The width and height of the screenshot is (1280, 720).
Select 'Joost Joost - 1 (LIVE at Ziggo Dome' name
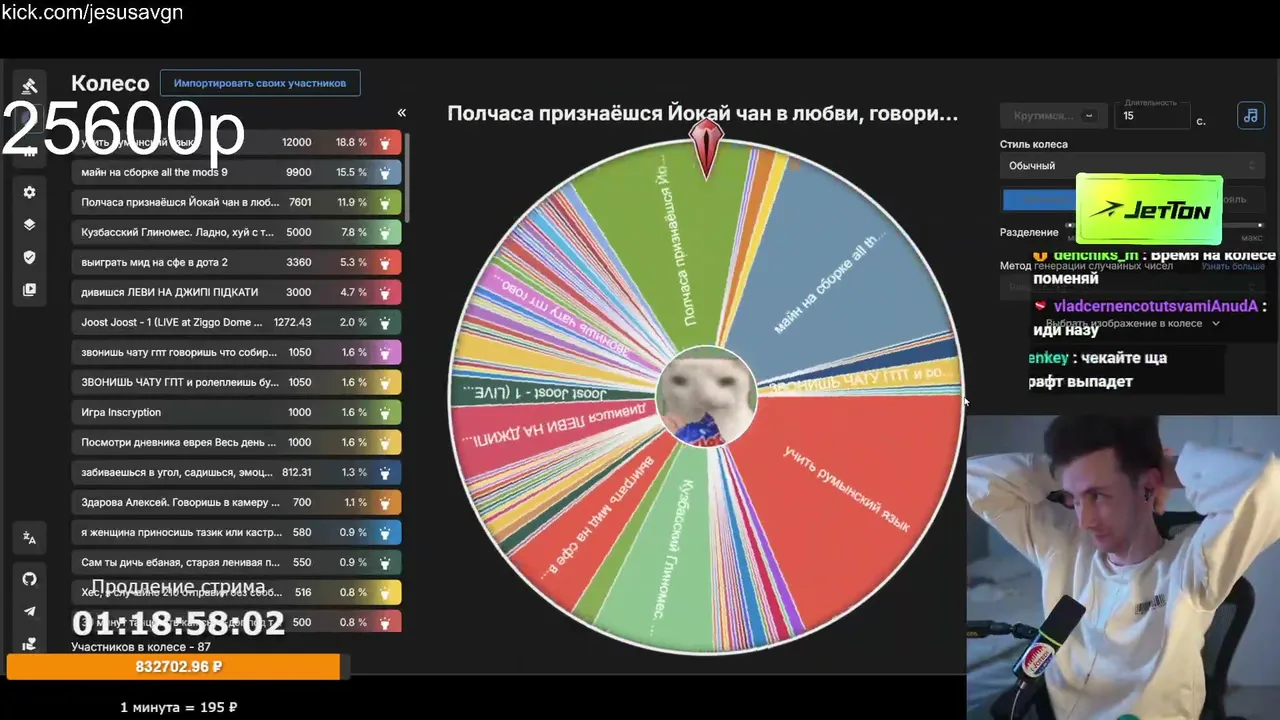pos(172,322)
